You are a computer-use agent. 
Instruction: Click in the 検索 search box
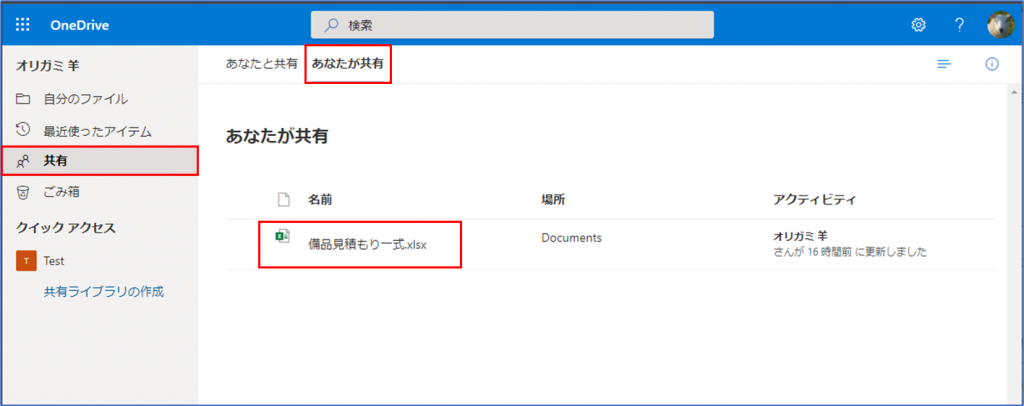tap(512, 24)
